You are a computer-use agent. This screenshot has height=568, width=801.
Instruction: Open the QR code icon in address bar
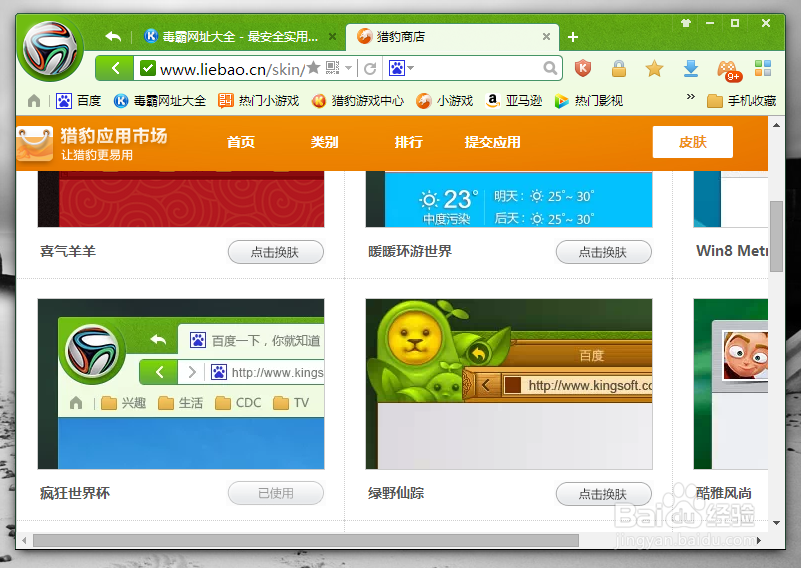pos(333,67)
